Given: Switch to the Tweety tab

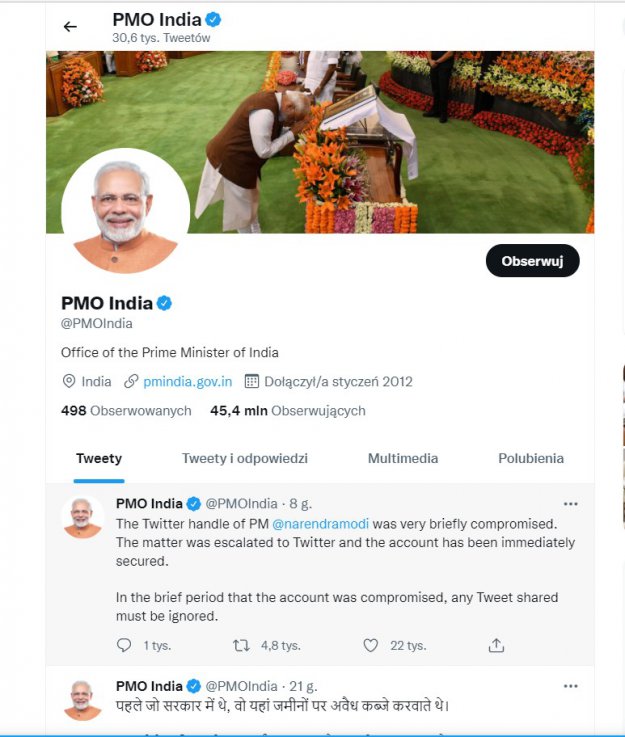Looking at the screenshot, I should pos(99,458).
